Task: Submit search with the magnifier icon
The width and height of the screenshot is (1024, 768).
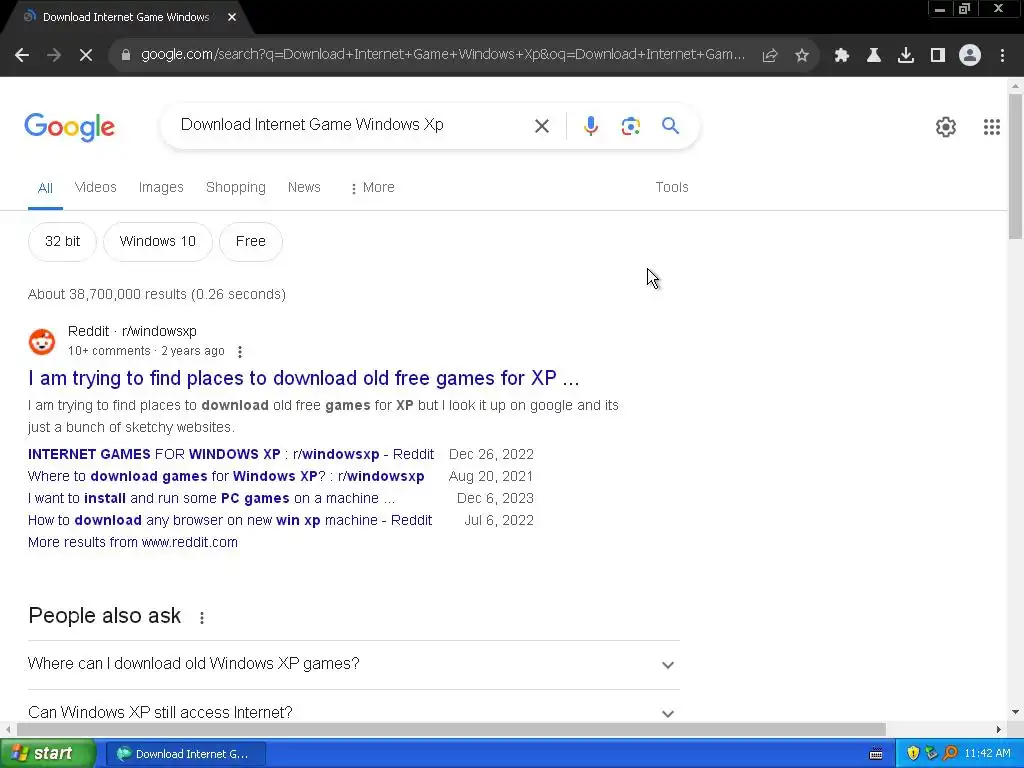Action: (x=671, y=125)
